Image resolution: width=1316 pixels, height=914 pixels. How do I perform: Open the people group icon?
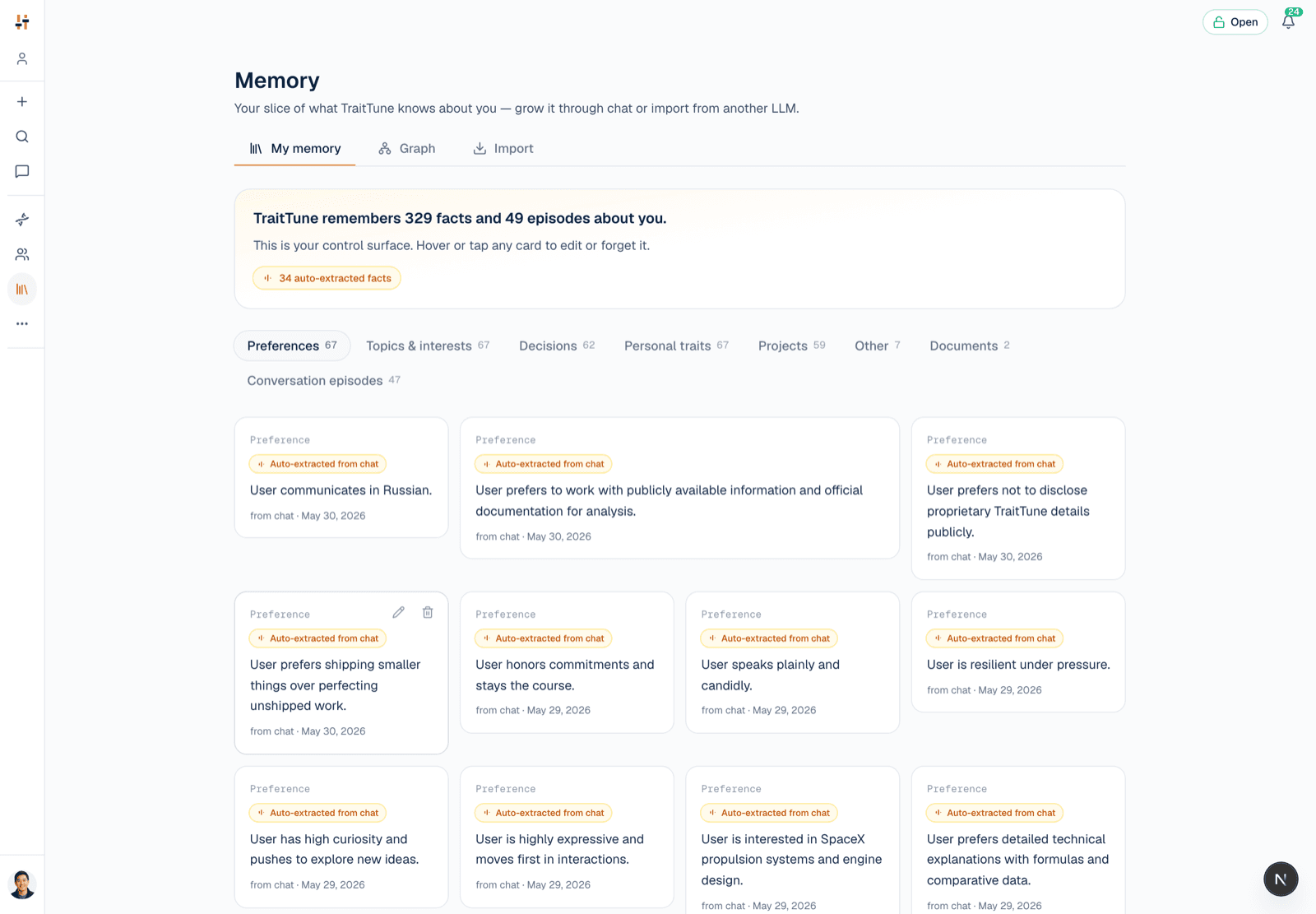pos(22,254)
